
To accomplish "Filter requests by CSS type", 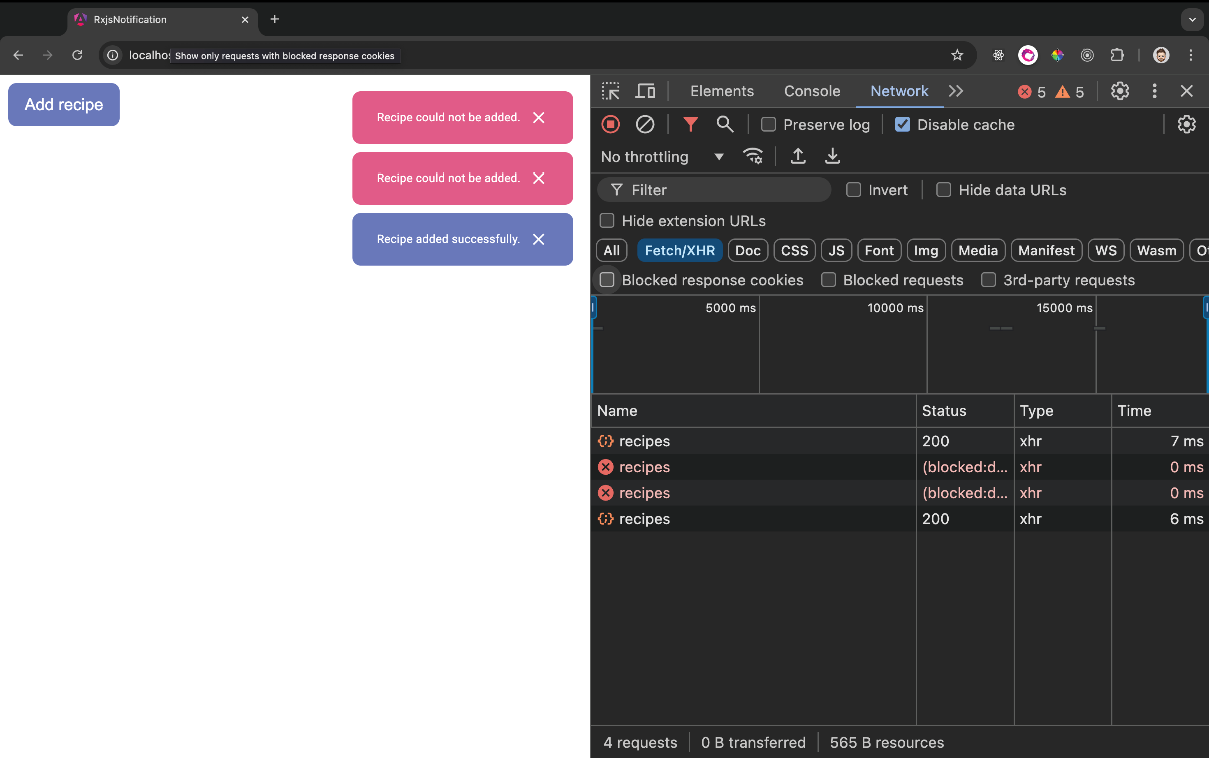I will point(794,250).
